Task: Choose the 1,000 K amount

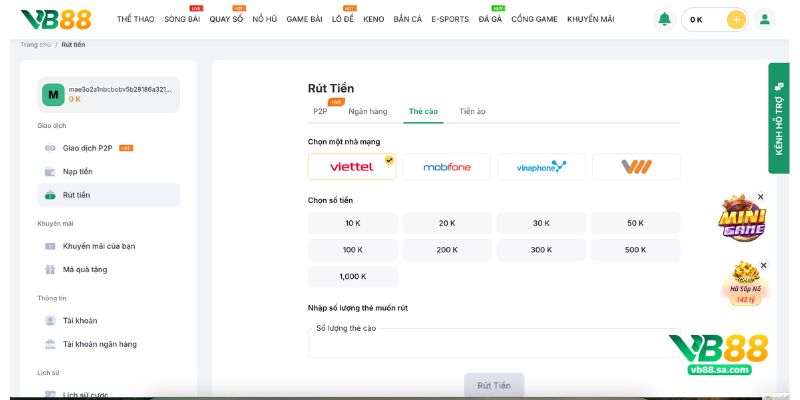Action: [353, 276]
